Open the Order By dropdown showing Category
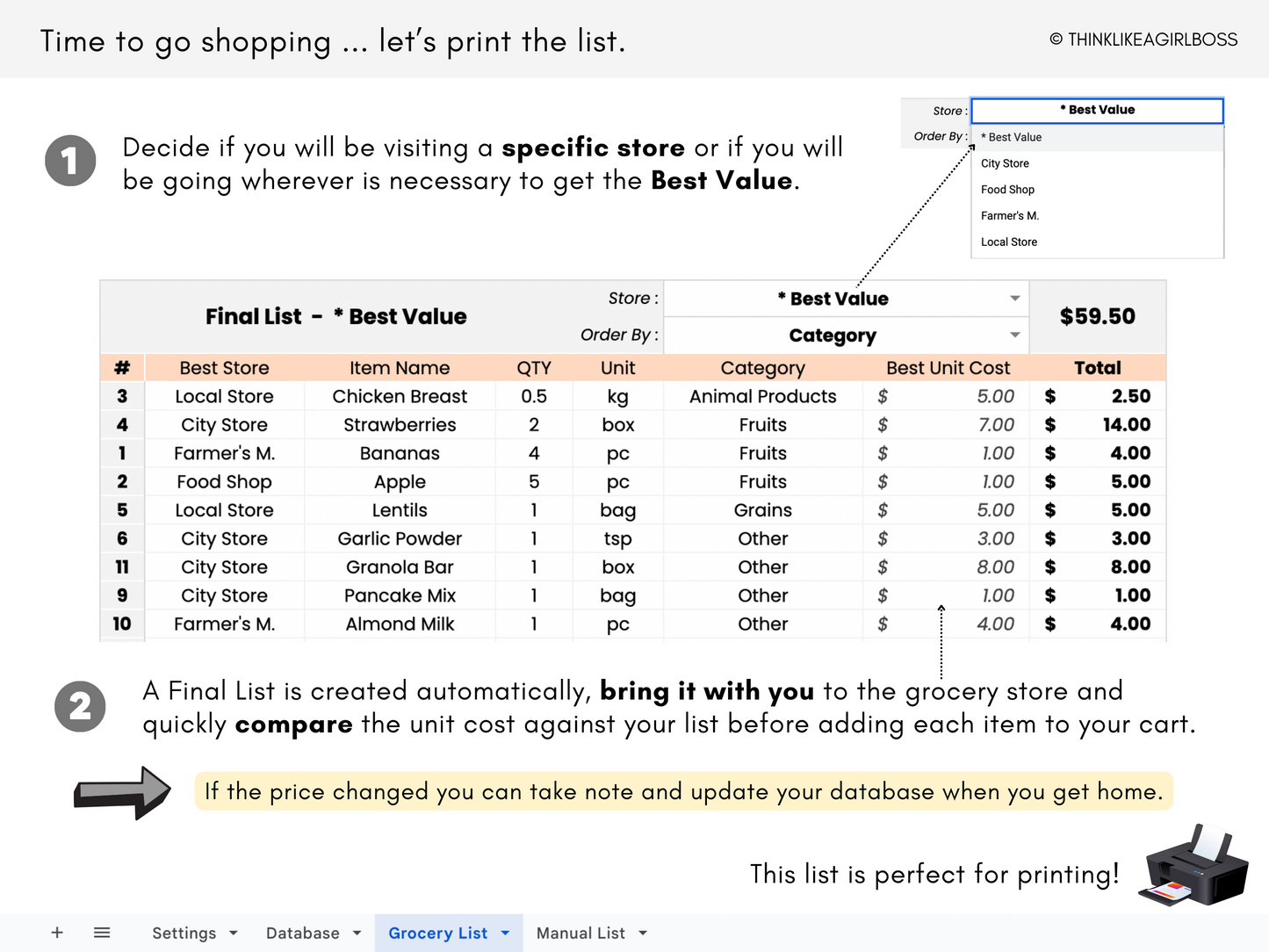The height and width of the screenshot is (952, 1269). (x=1014, y=335)
